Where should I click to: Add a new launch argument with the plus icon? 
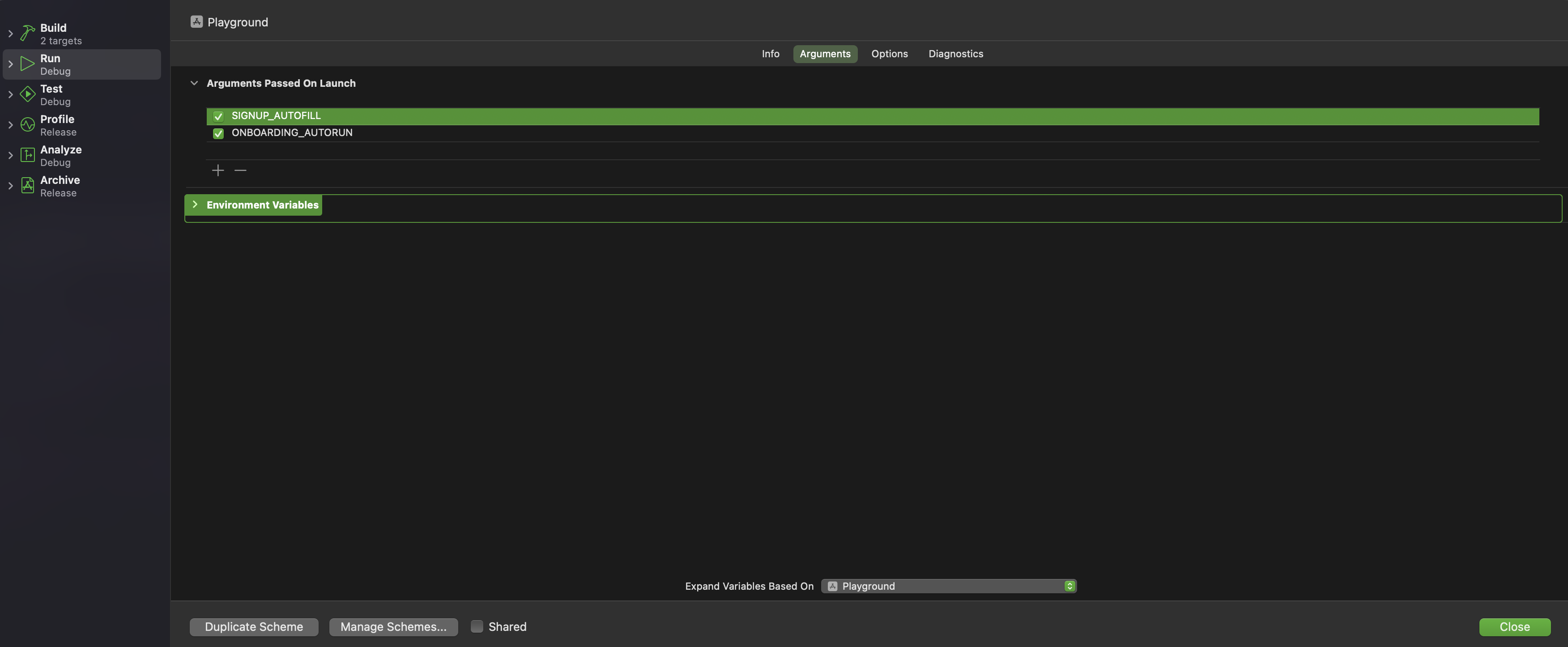point(217,170)
